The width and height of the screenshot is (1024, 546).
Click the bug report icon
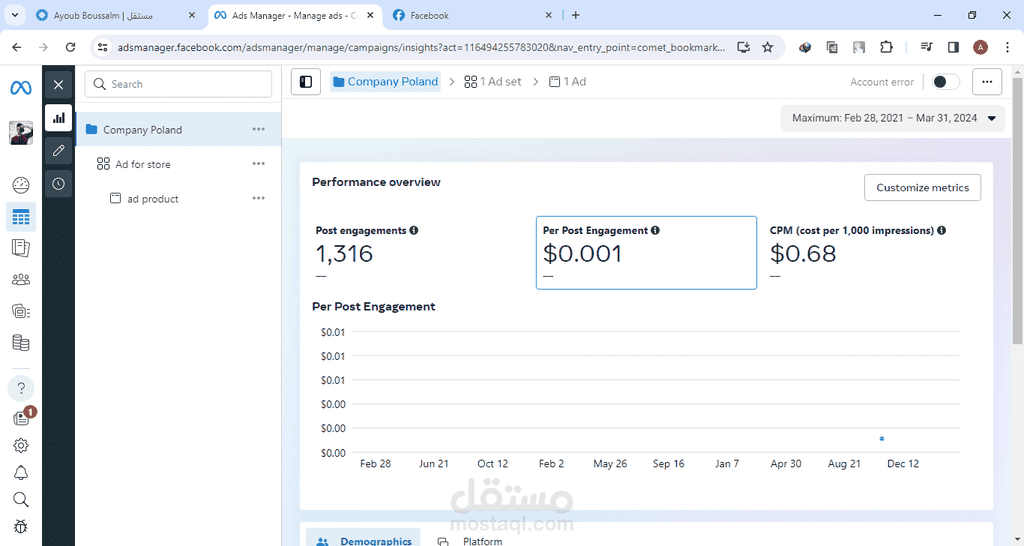tap(21, 526)
